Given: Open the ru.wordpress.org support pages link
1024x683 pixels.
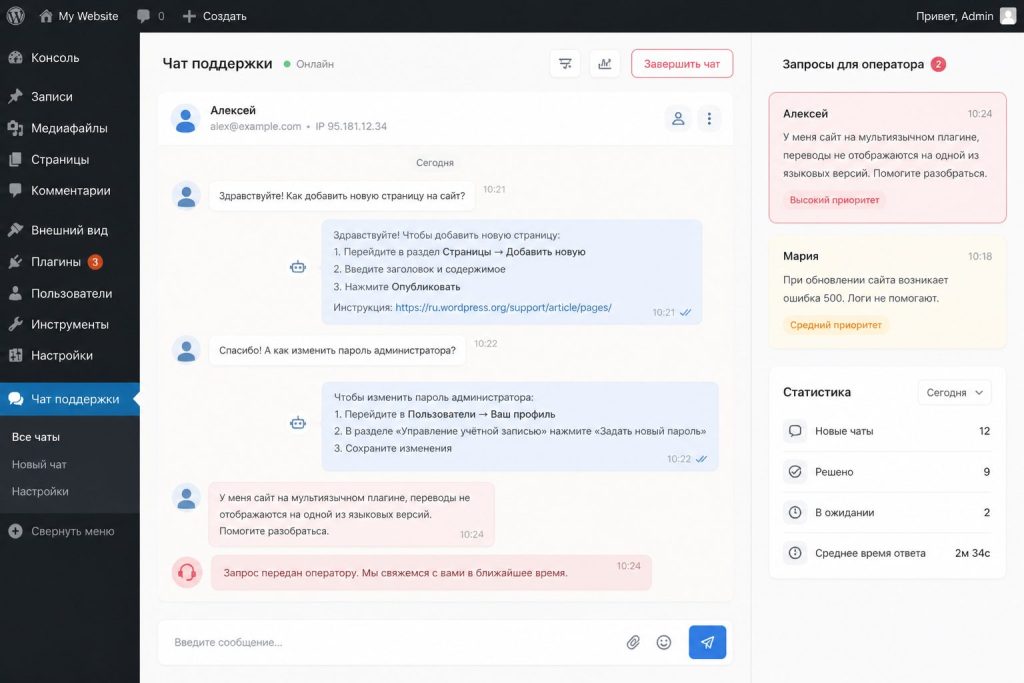Looking at the screenshot, I should pos(504,307).
